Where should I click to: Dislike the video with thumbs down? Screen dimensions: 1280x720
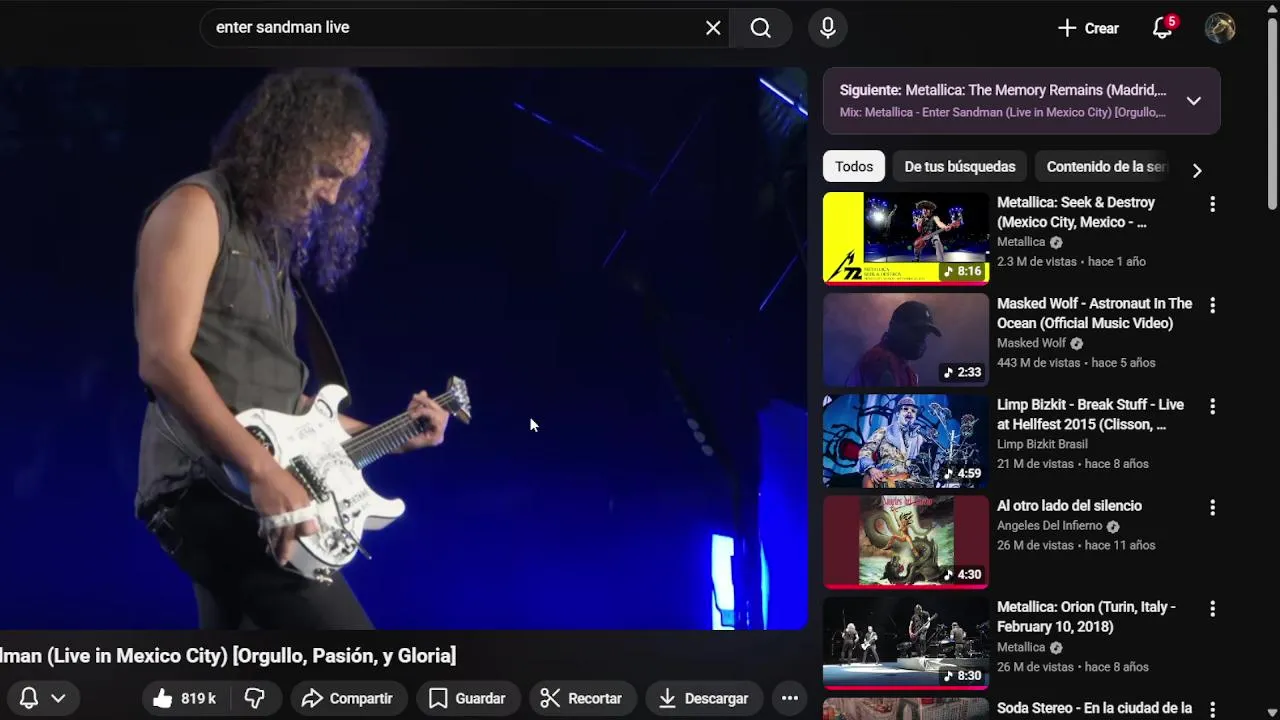[255, 698]
